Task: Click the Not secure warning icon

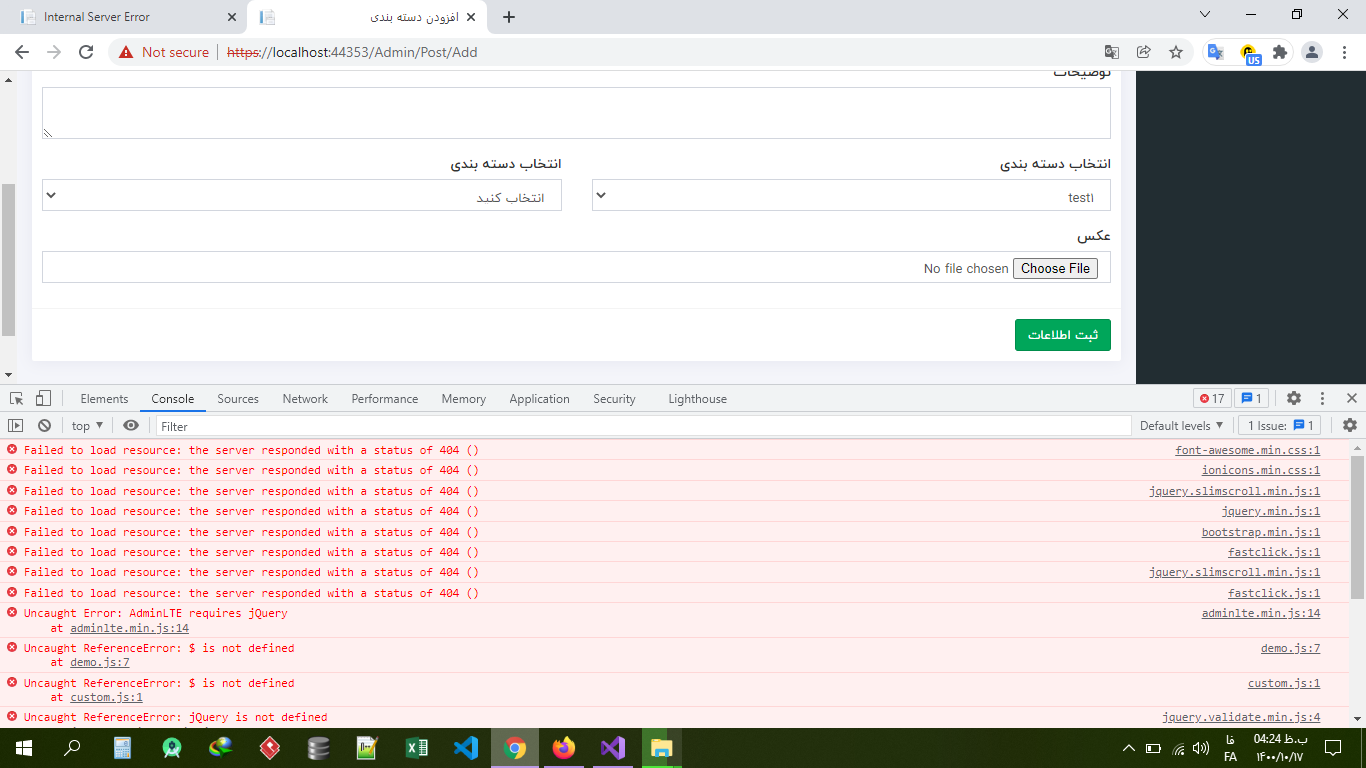Action: click(126, 52)
